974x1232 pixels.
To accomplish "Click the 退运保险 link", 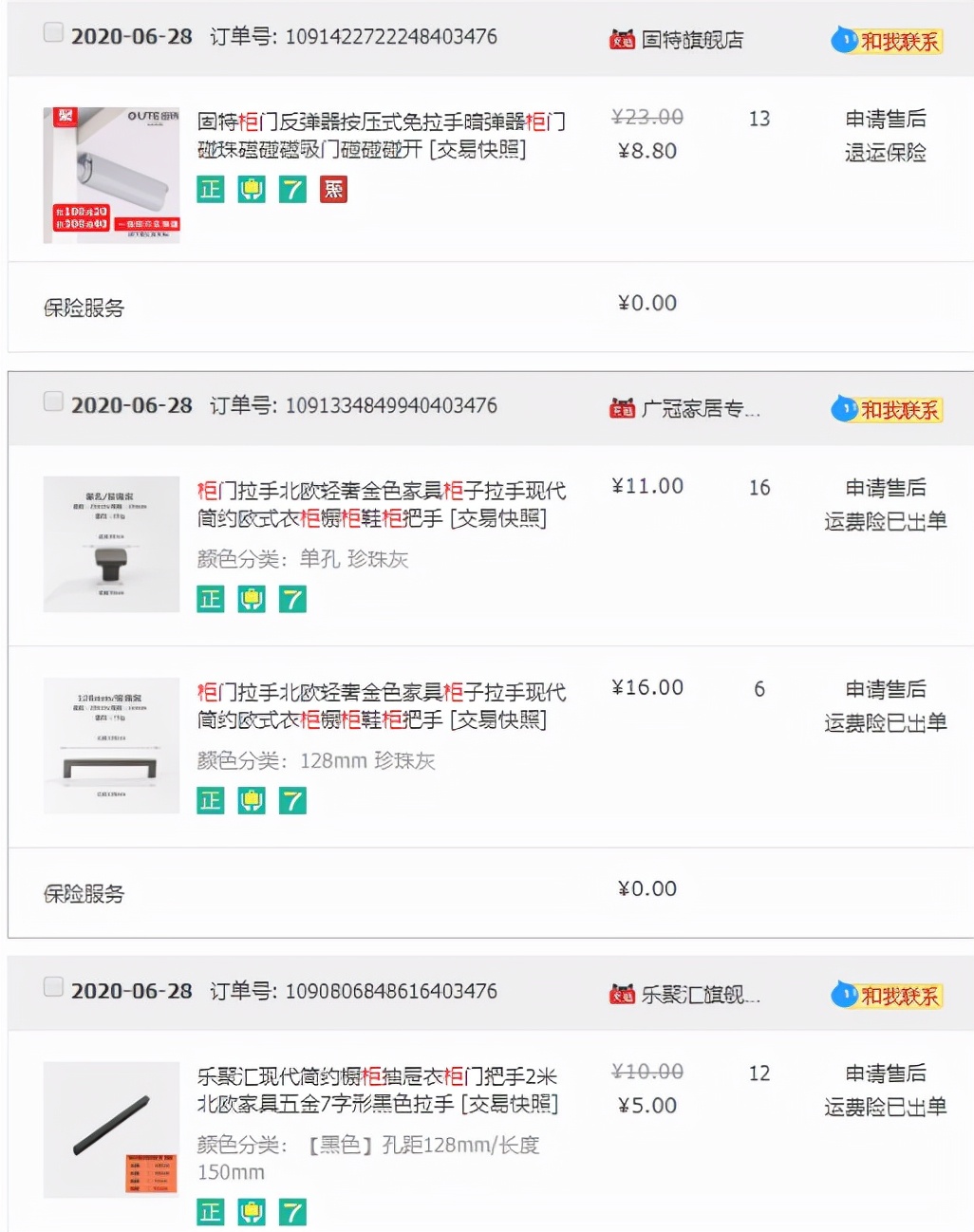I will [x=888, y=153].
